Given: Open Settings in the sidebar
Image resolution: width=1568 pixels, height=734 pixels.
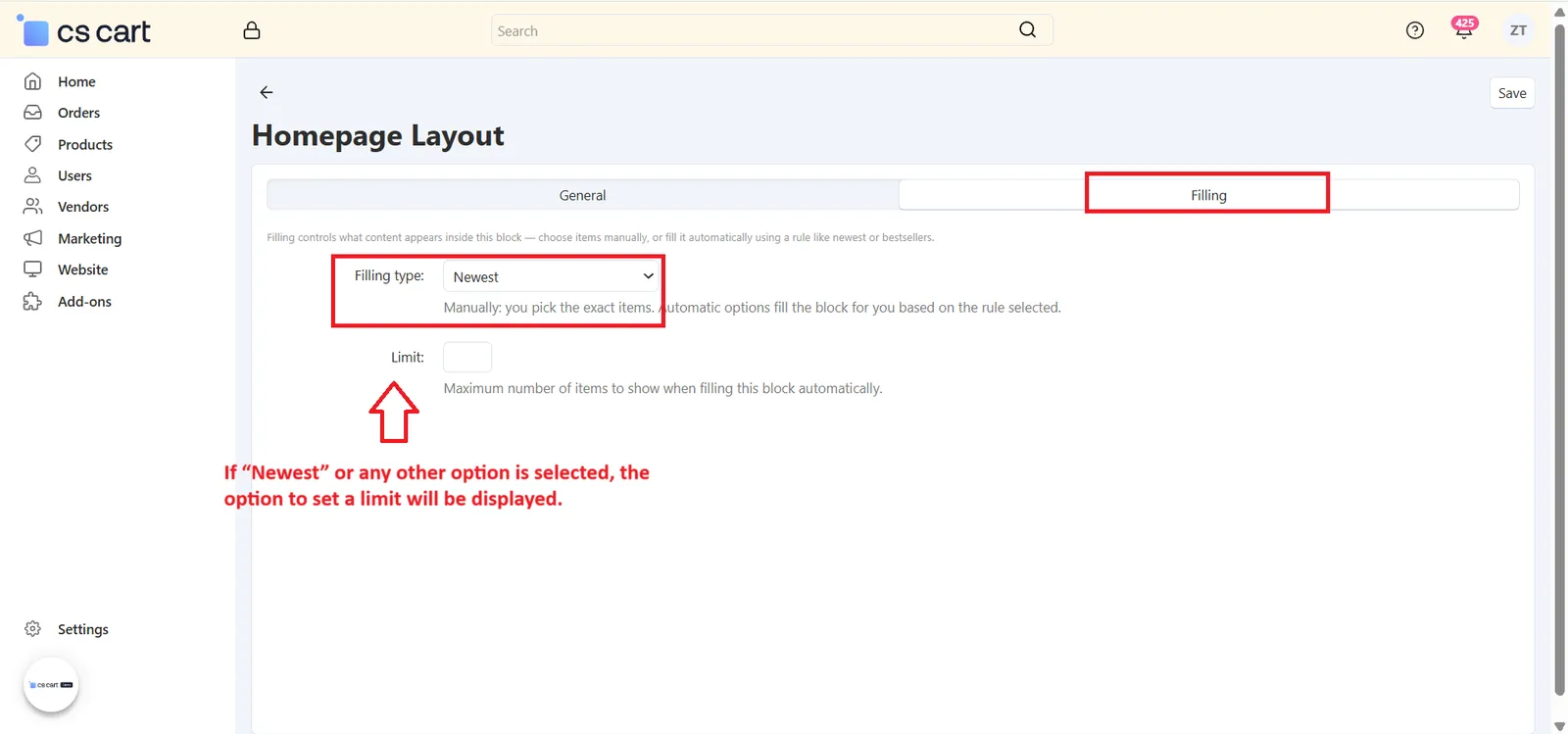Looking at the screenshot, I should (82, 629).
